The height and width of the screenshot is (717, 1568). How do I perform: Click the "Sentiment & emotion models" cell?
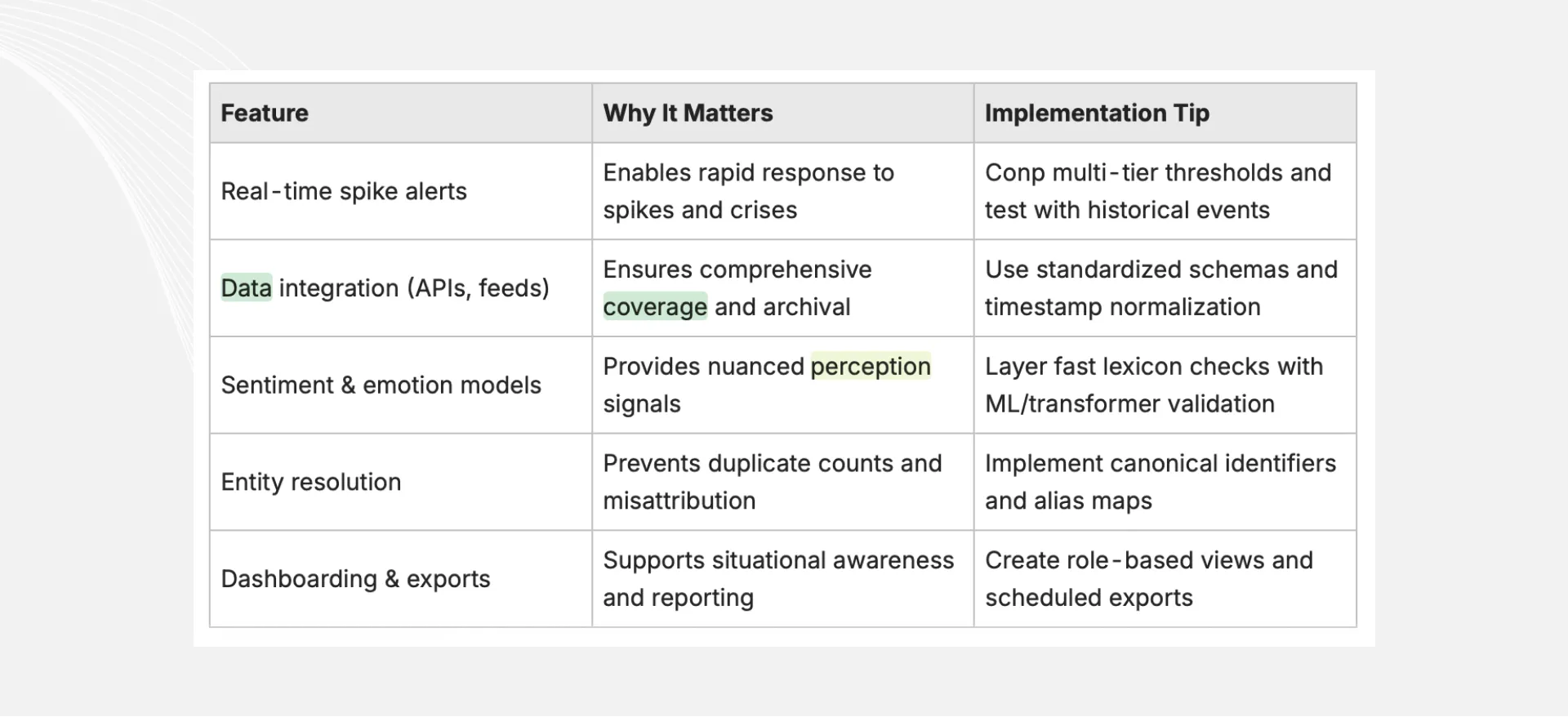pyautogui.click(x=401, y=385)
